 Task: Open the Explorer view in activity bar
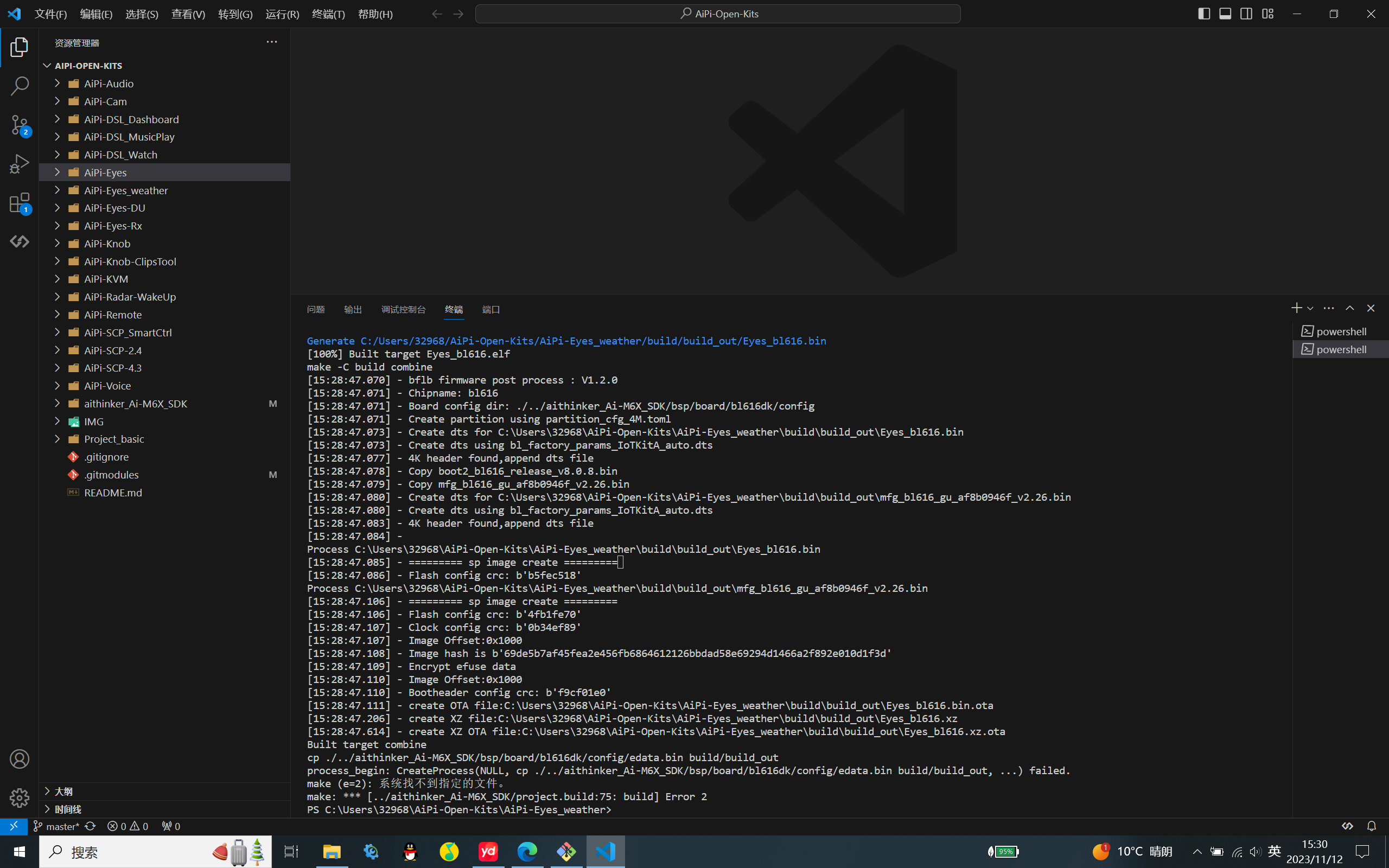[x=19, y=47]
